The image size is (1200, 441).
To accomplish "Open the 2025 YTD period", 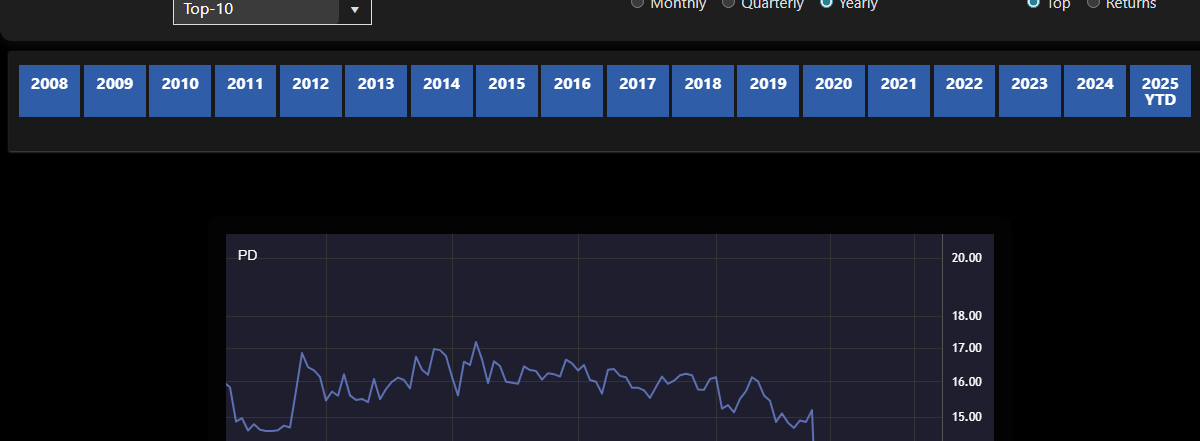I will [1160, 91].
